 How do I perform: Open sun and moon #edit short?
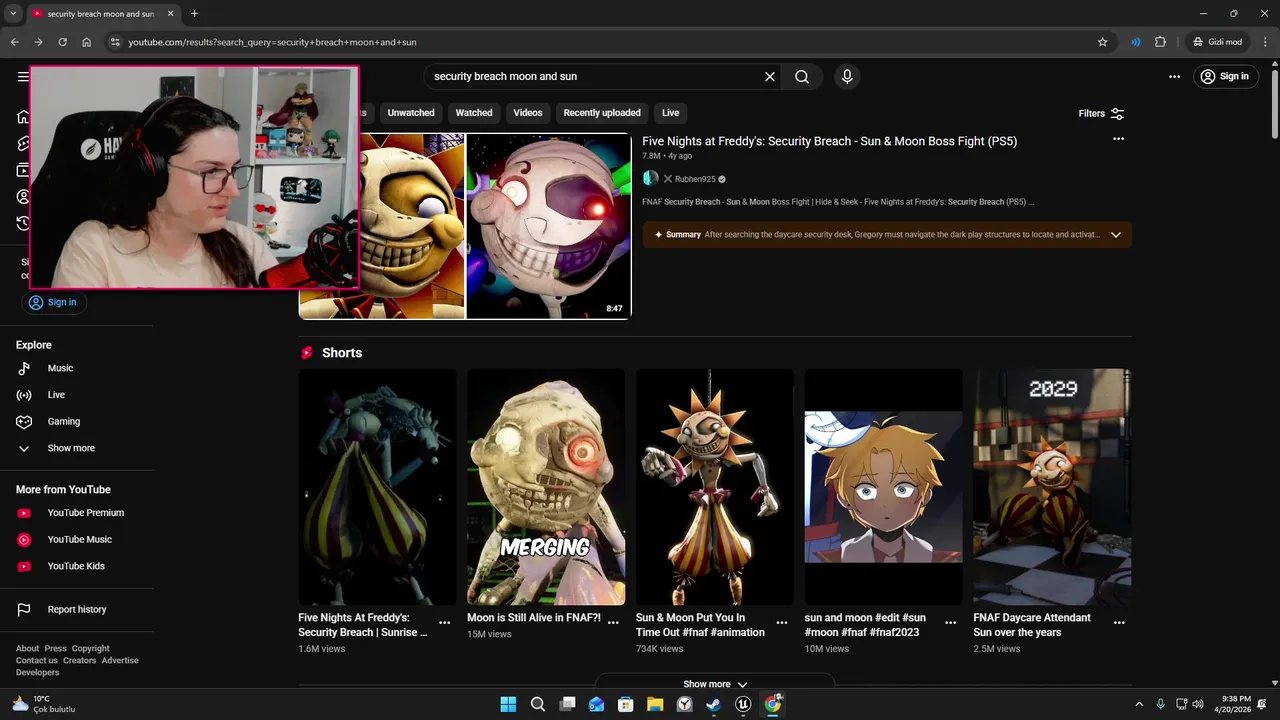[883, 487]
